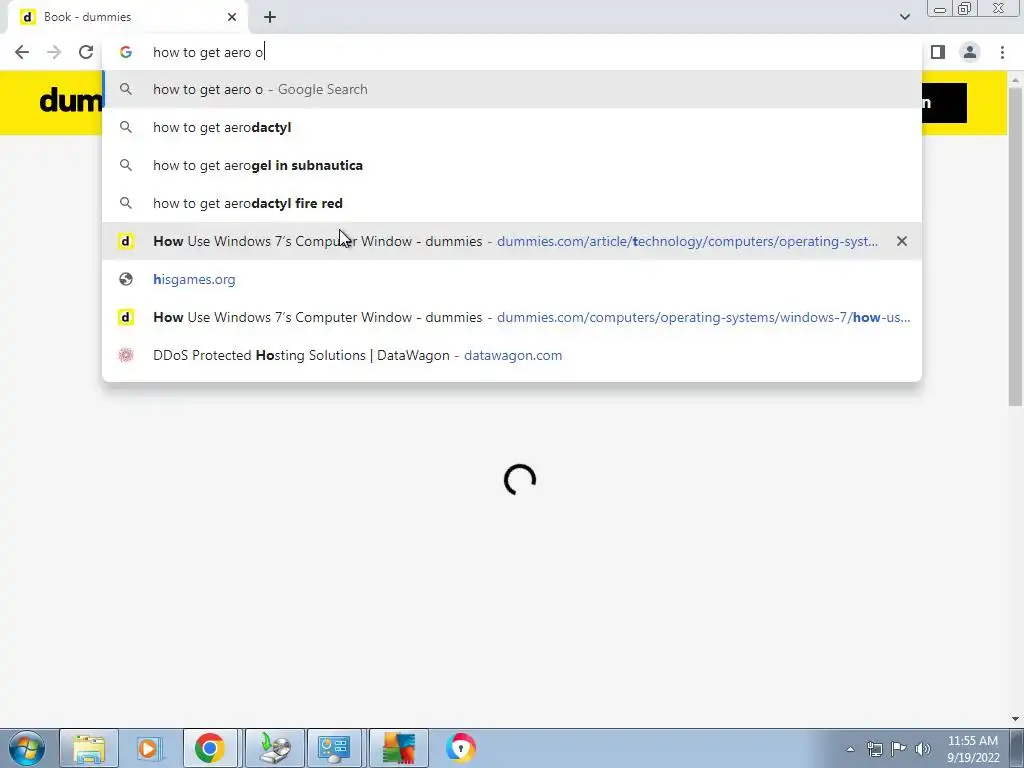
Task: Pick the 'how to get aerodactyl' suggestion
Action: pyautogui.click(x=512, y=127)
